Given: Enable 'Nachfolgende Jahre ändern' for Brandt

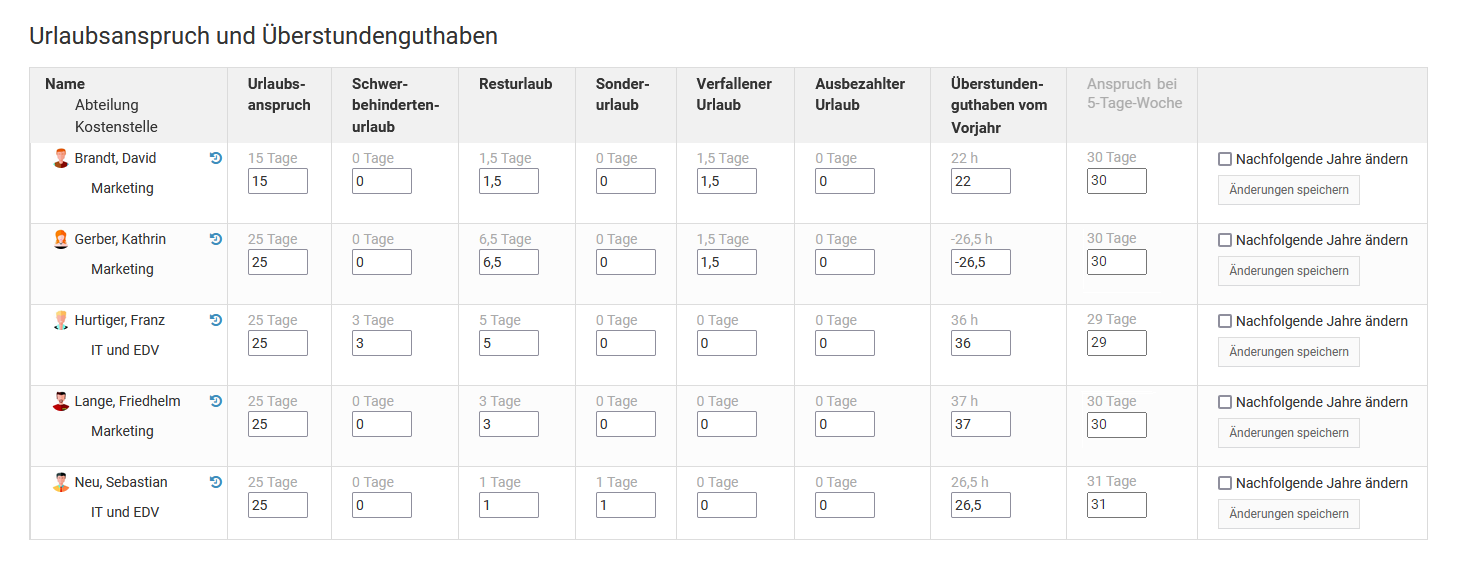Looking at the screenshot, I should [1225, 159].
